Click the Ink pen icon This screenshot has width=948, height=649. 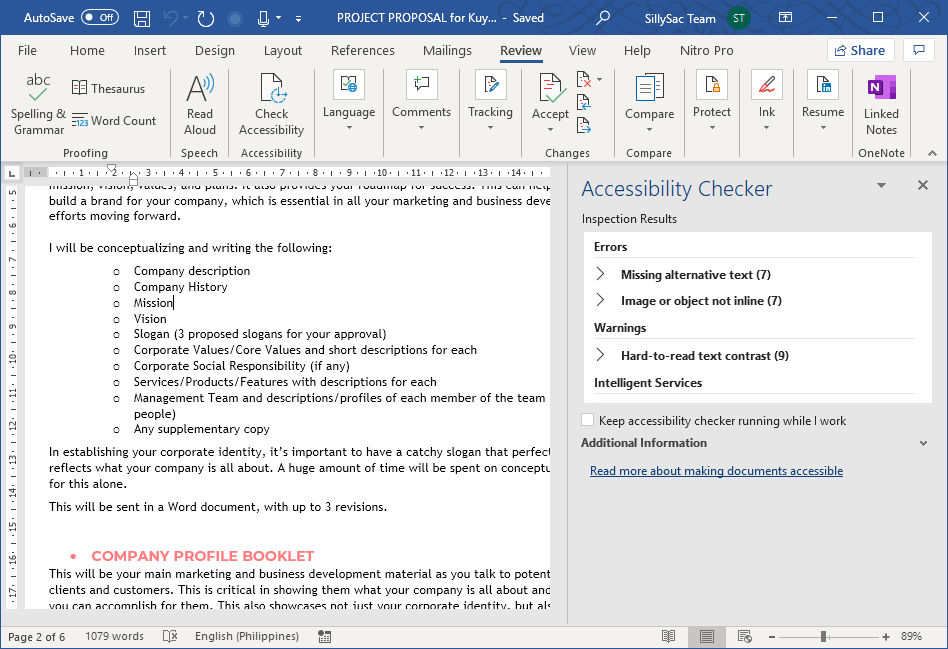[767, 87]
